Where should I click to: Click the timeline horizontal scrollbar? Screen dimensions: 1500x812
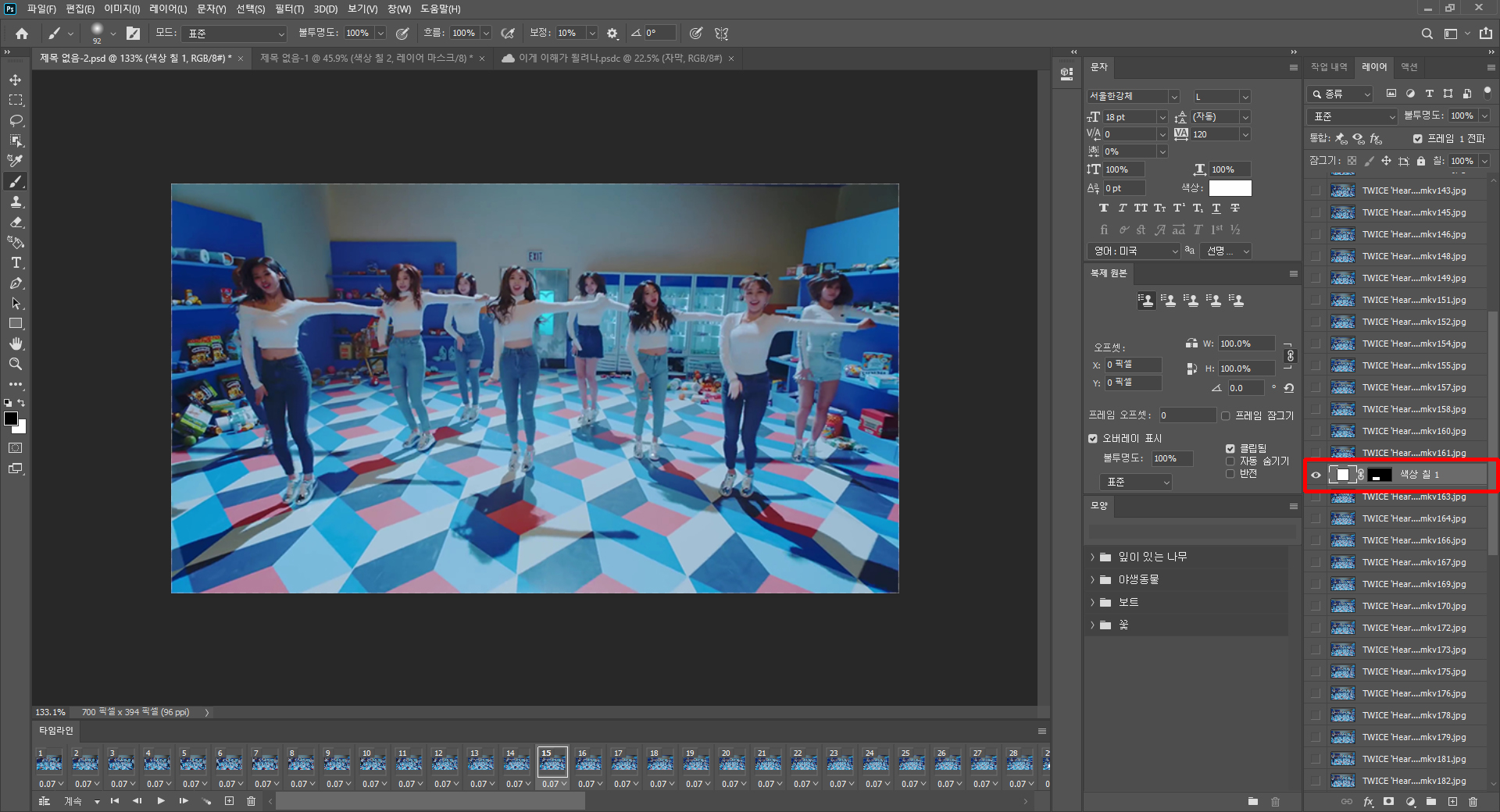(x=431, y=801)
